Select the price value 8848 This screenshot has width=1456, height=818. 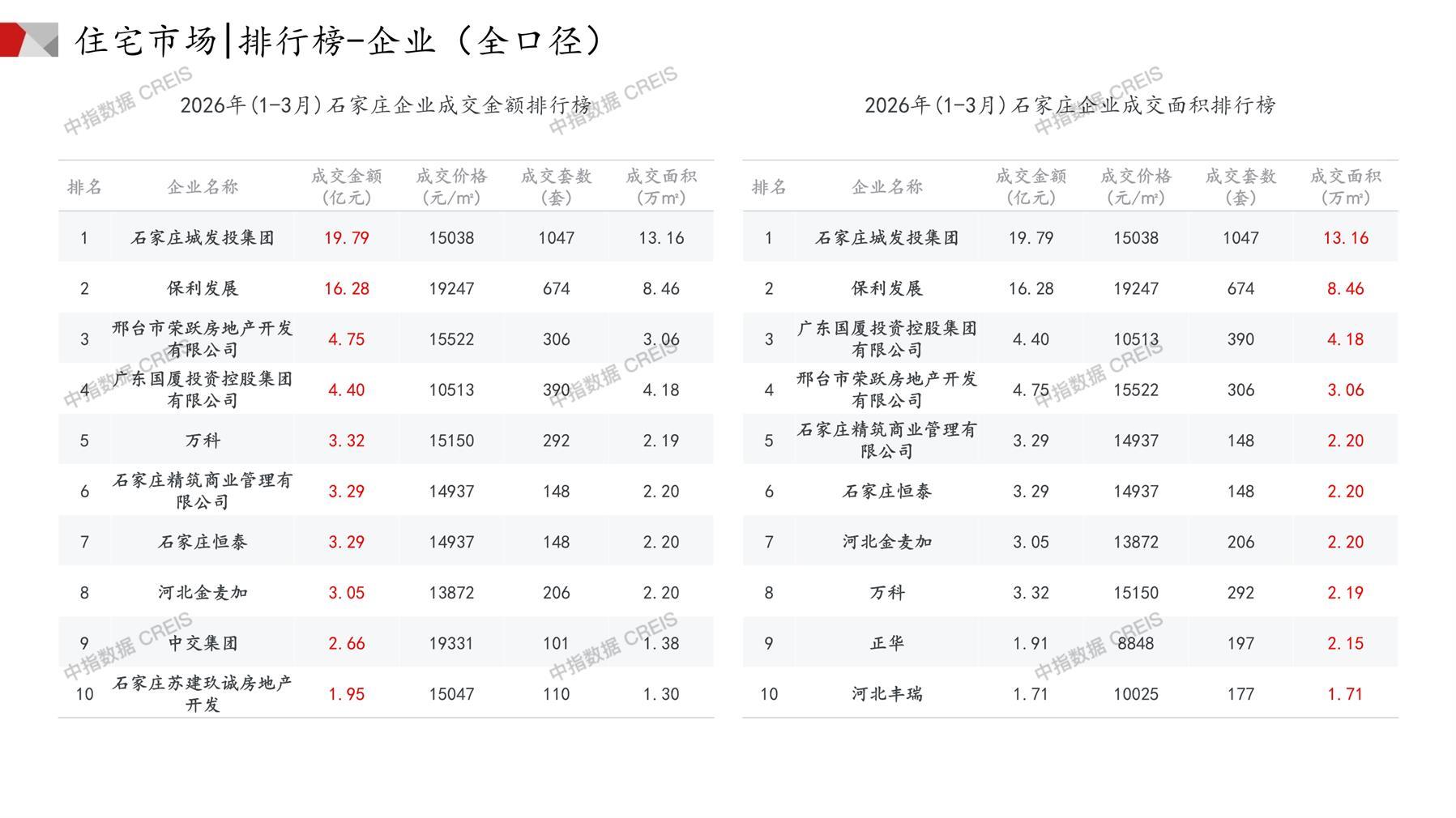[x=1135, y=643]
